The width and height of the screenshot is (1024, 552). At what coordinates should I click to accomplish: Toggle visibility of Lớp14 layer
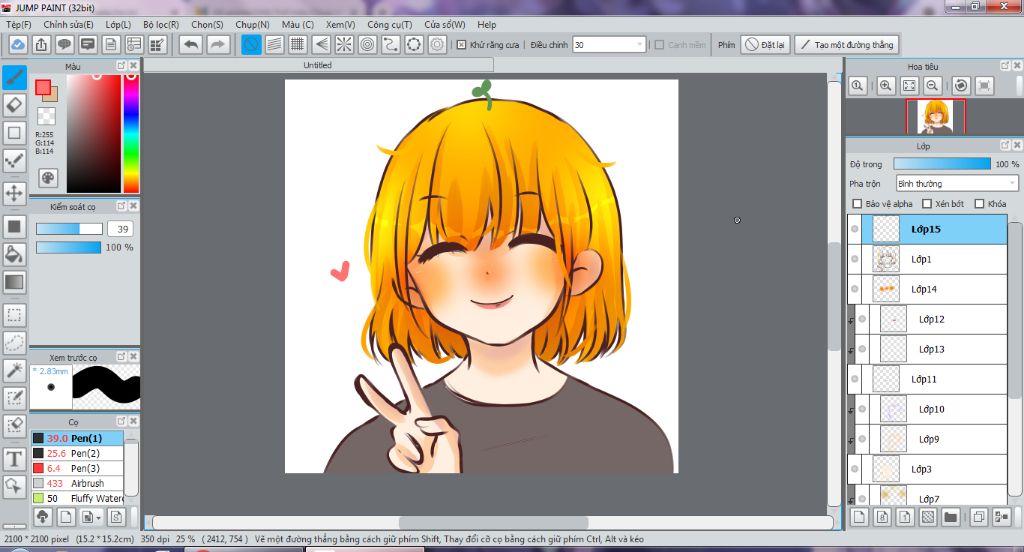855,289
